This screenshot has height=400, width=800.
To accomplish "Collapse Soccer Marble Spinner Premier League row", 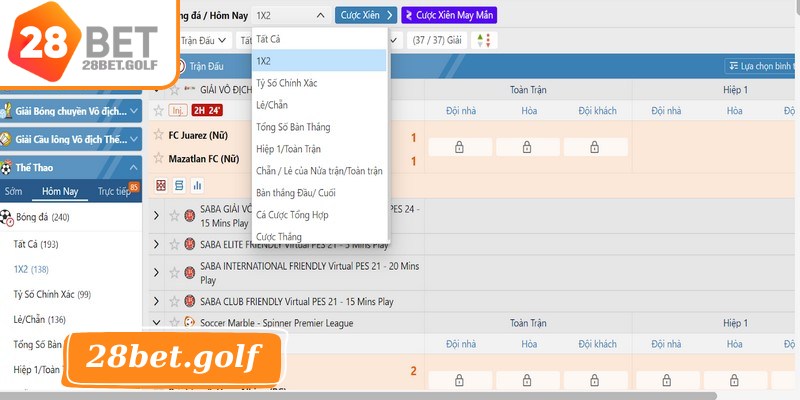I will pos(156,323).
